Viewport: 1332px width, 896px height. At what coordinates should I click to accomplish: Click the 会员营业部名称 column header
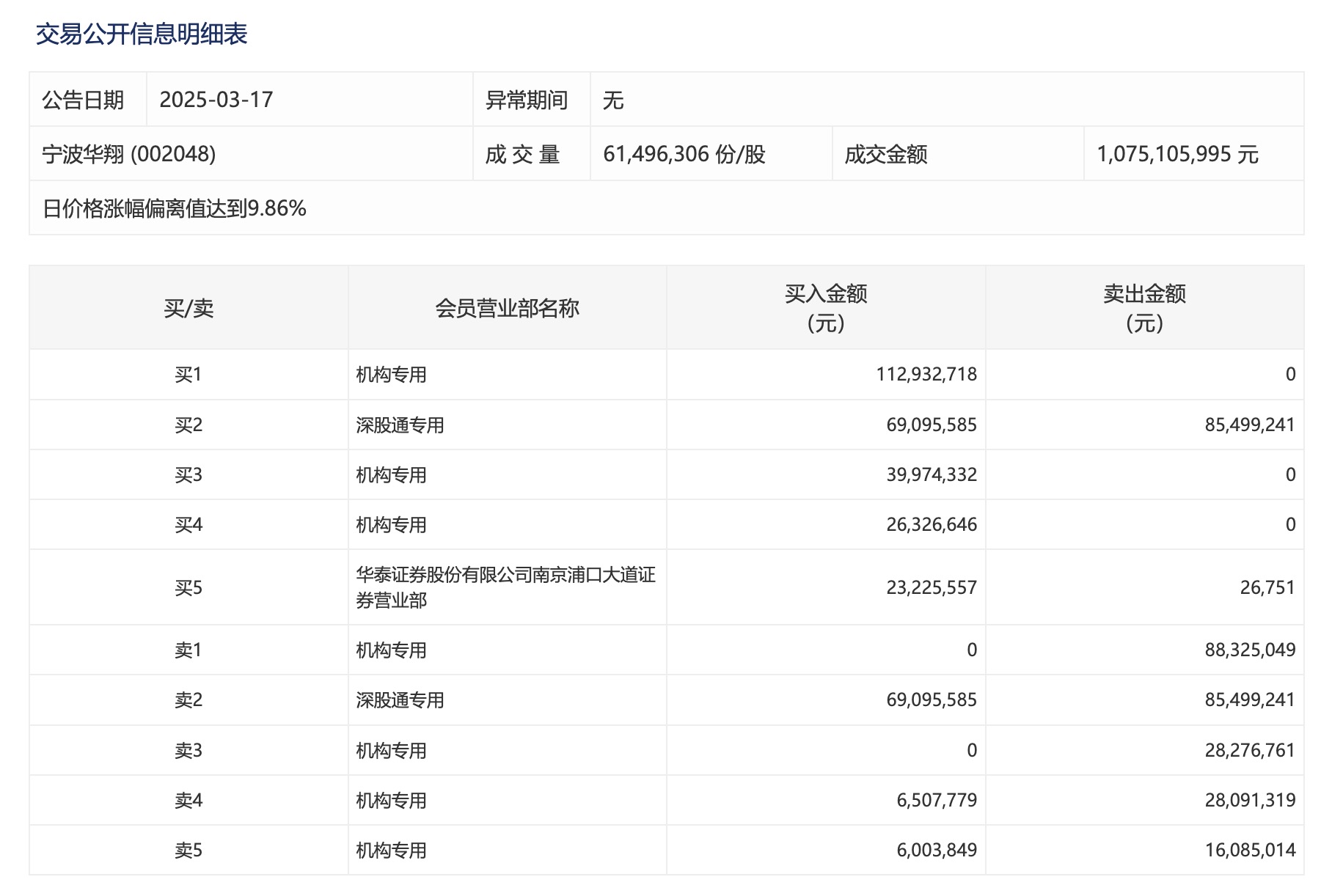[507, 308]
